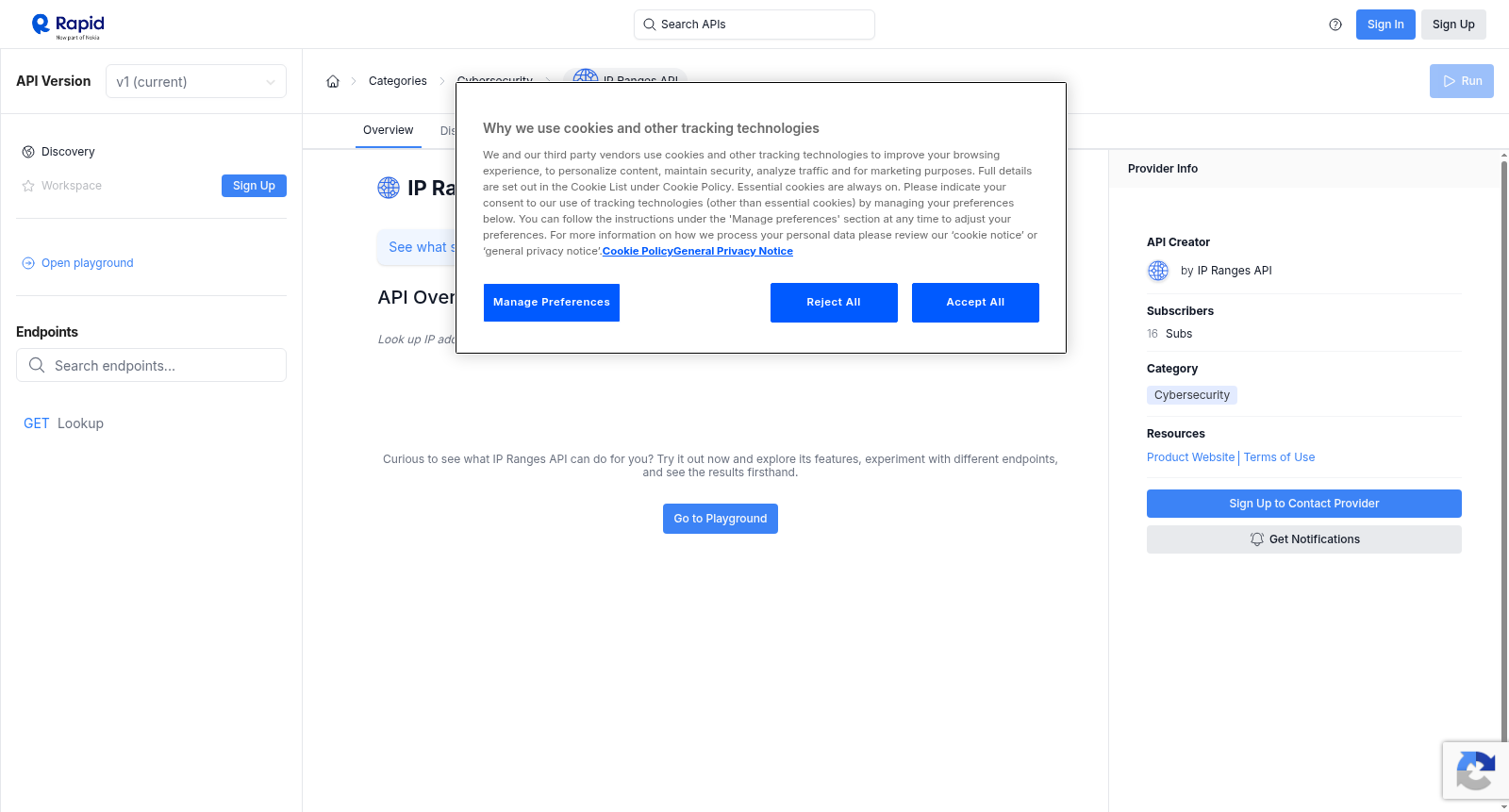The height and width of the screenshot is (812, 1509).
Task: Click the Rapid logo in the header
Action: [68, 25]
